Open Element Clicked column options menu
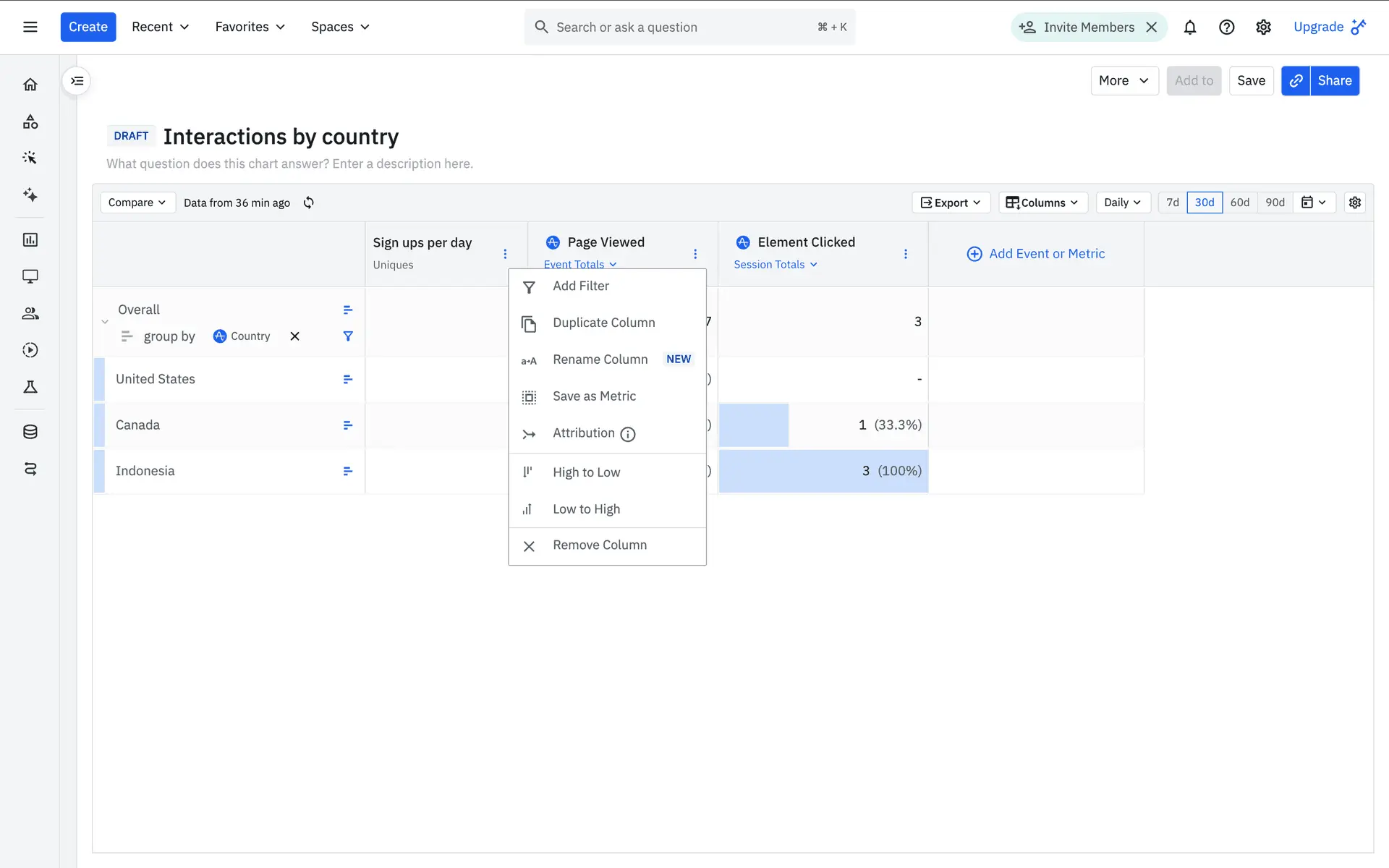Screen dimensions: 1389x868 905,254
